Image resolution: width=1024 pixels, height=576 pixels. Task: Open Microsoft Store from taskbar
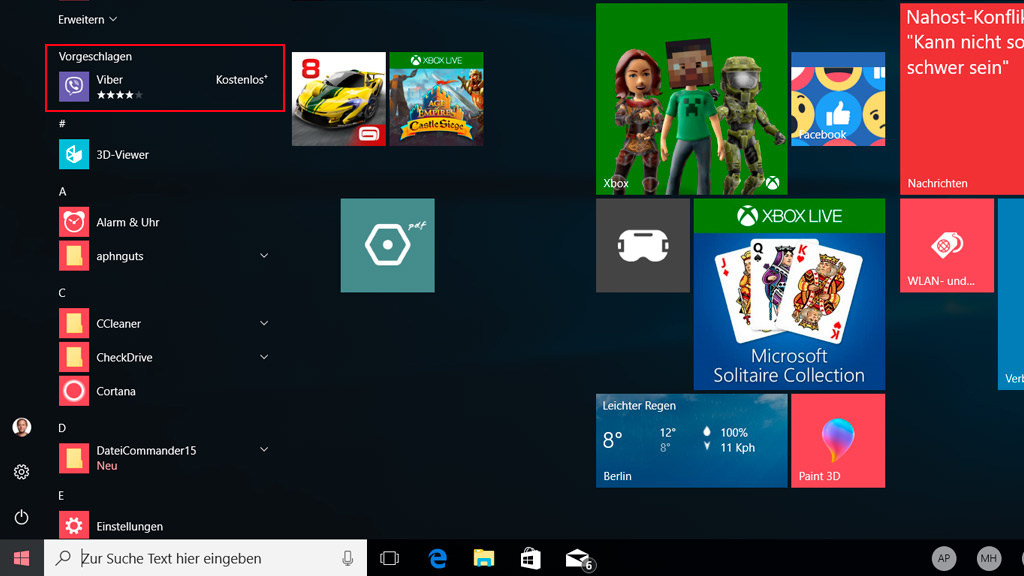pyautogui.click(x=530, y=559)
